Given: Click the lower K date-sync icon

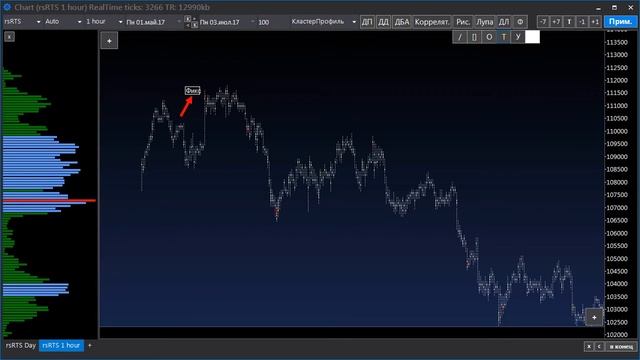Looking at the screenshot, I should [194, 25].
